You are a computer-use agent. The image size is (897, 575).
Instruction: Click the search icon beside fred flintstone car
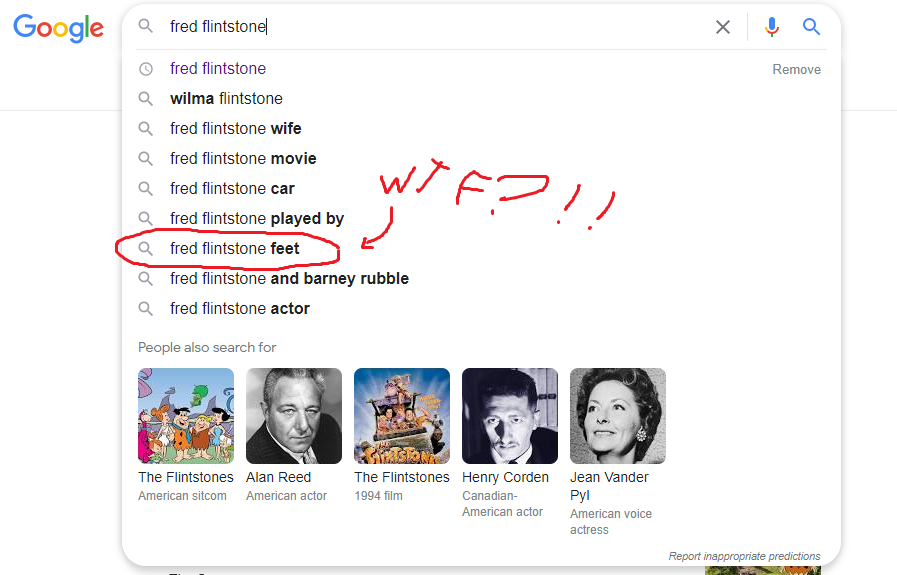pos(146,188)
